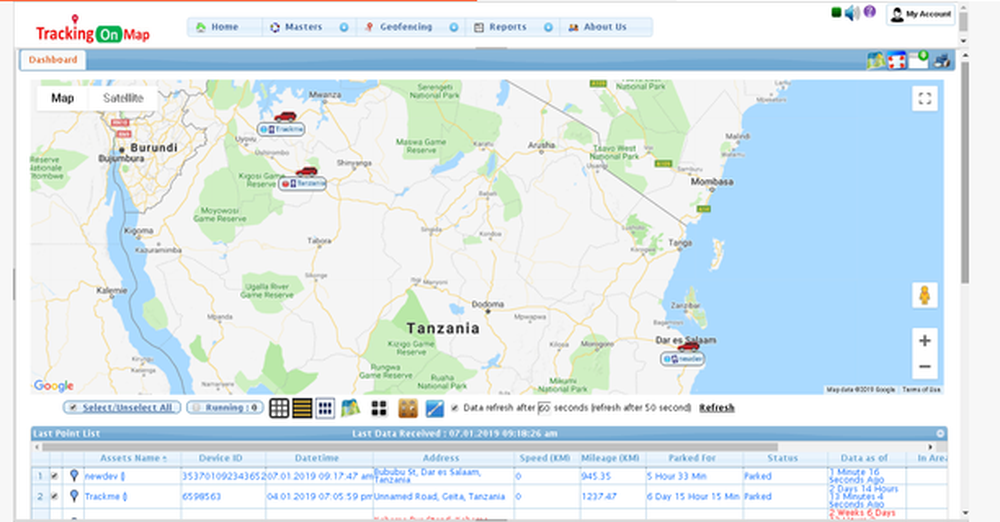This screenshot has width=1000, height=522.
Task: Click the location pin in newdev row
Action: click(x=74, y=475)
